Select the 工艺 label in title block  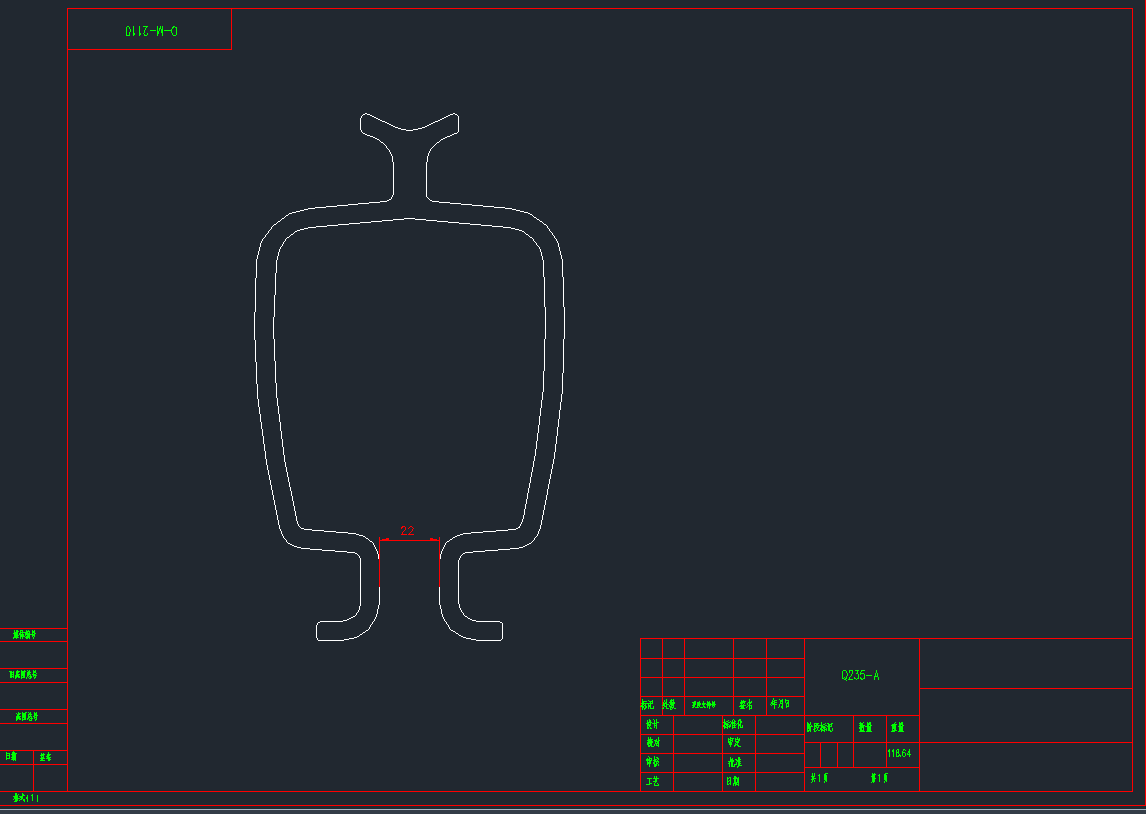tap(652, 781)
